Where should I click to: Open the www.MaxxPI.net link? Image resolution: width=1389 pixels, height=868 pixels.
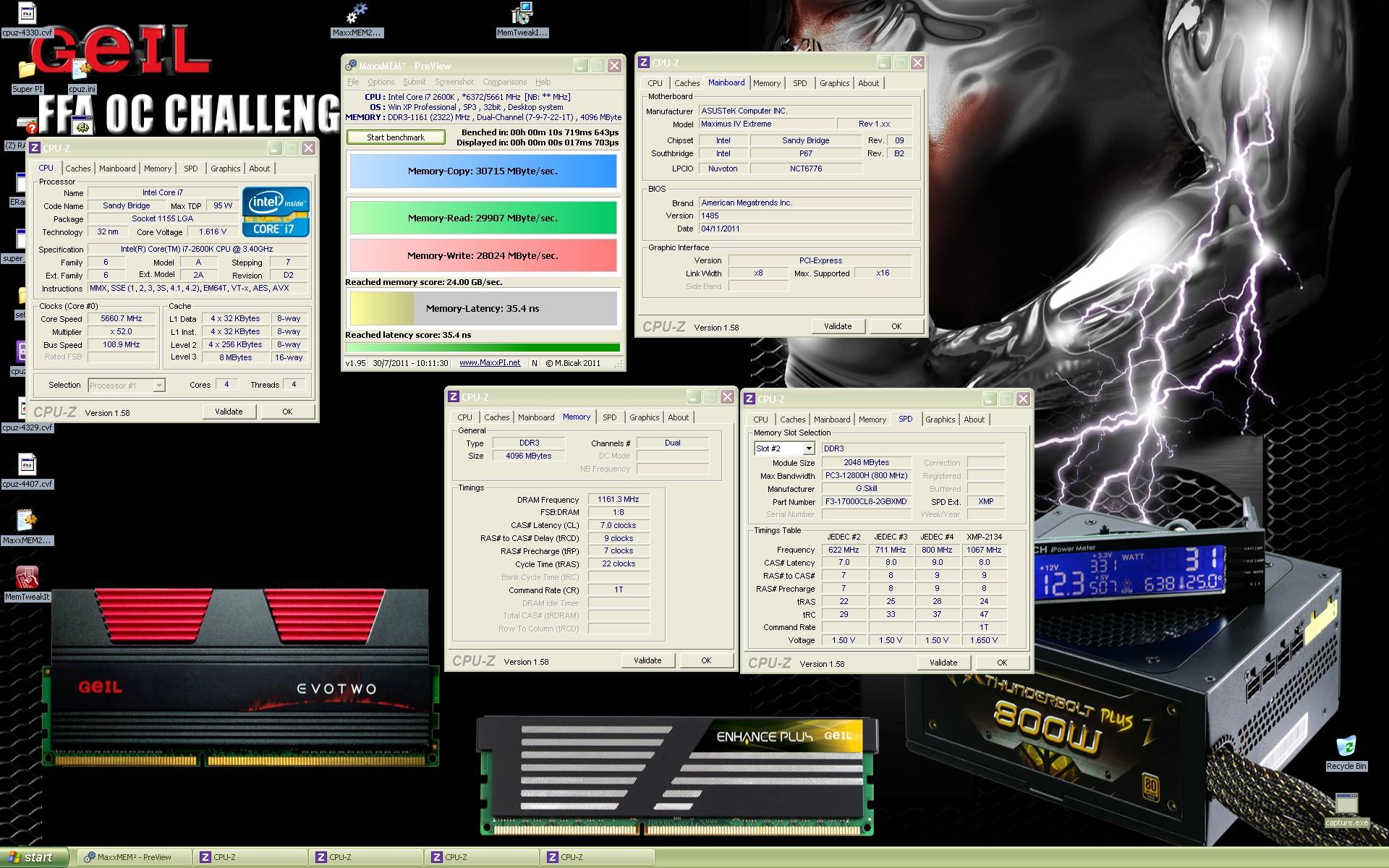(x=490, y=363)
